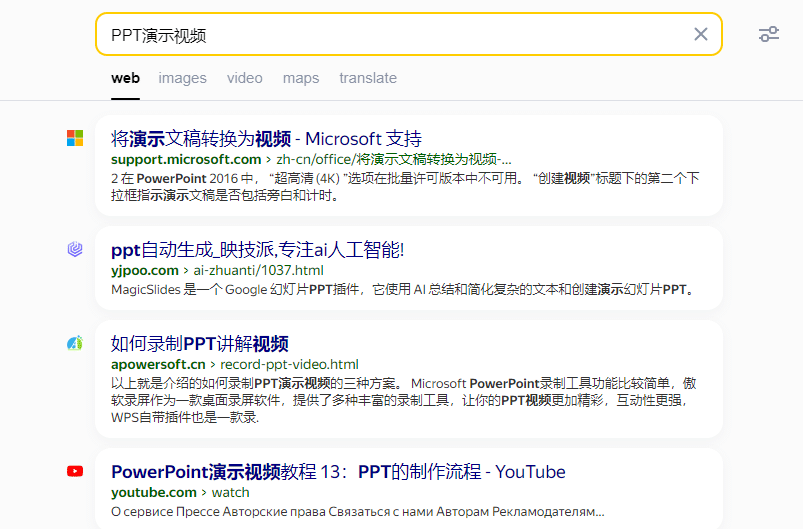Open record-ppt-video.html path link

289,365
